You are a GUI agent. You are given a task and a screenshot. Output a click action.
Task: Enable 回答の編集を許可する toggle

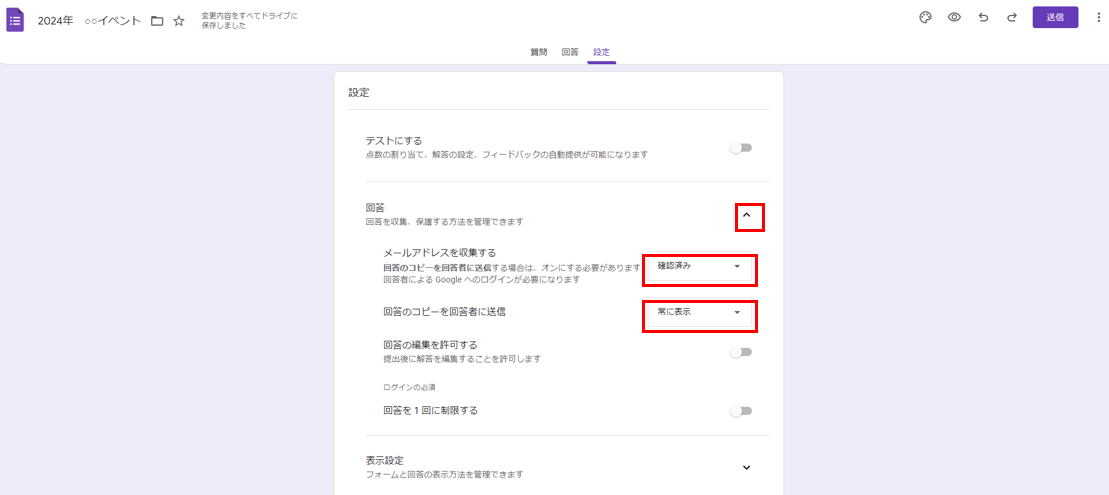[x=741, y=352]
